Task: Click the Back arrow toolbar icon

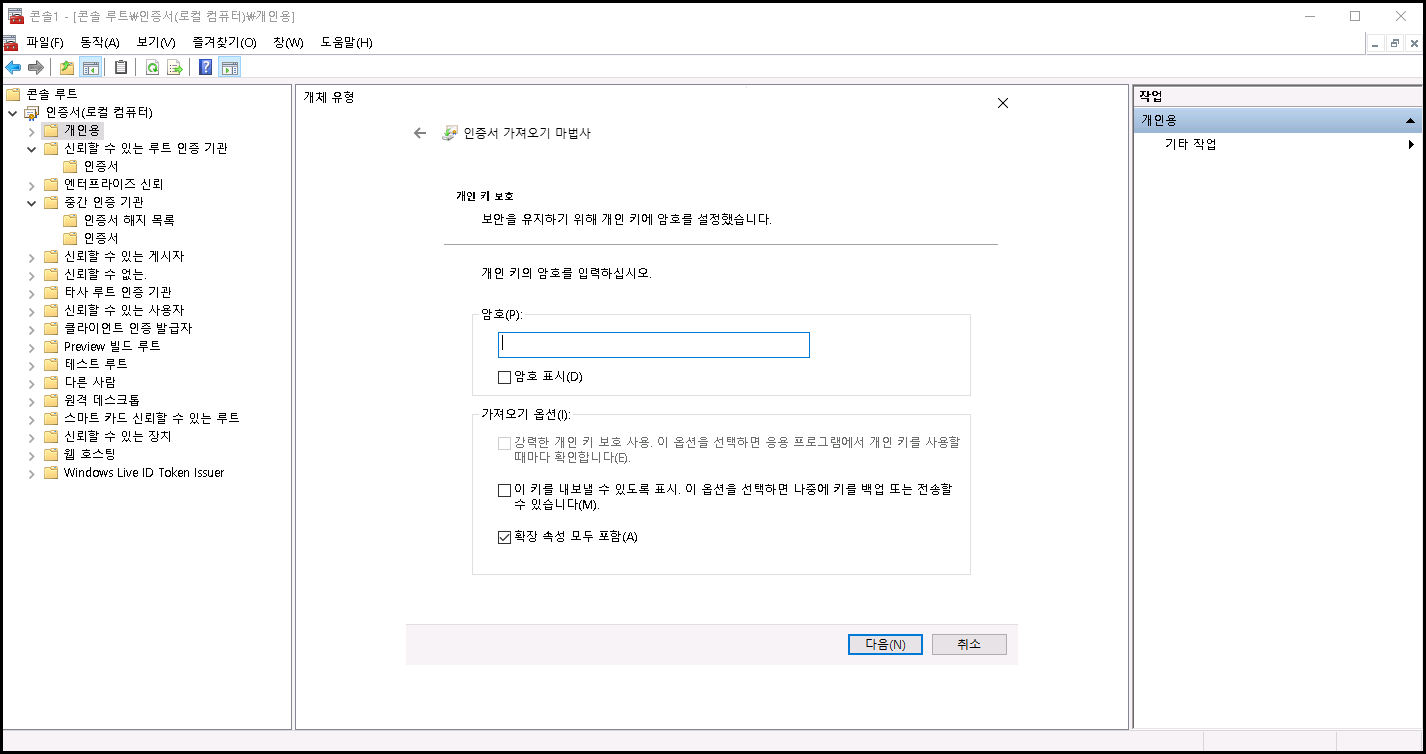Action: [x=13, y=67]
